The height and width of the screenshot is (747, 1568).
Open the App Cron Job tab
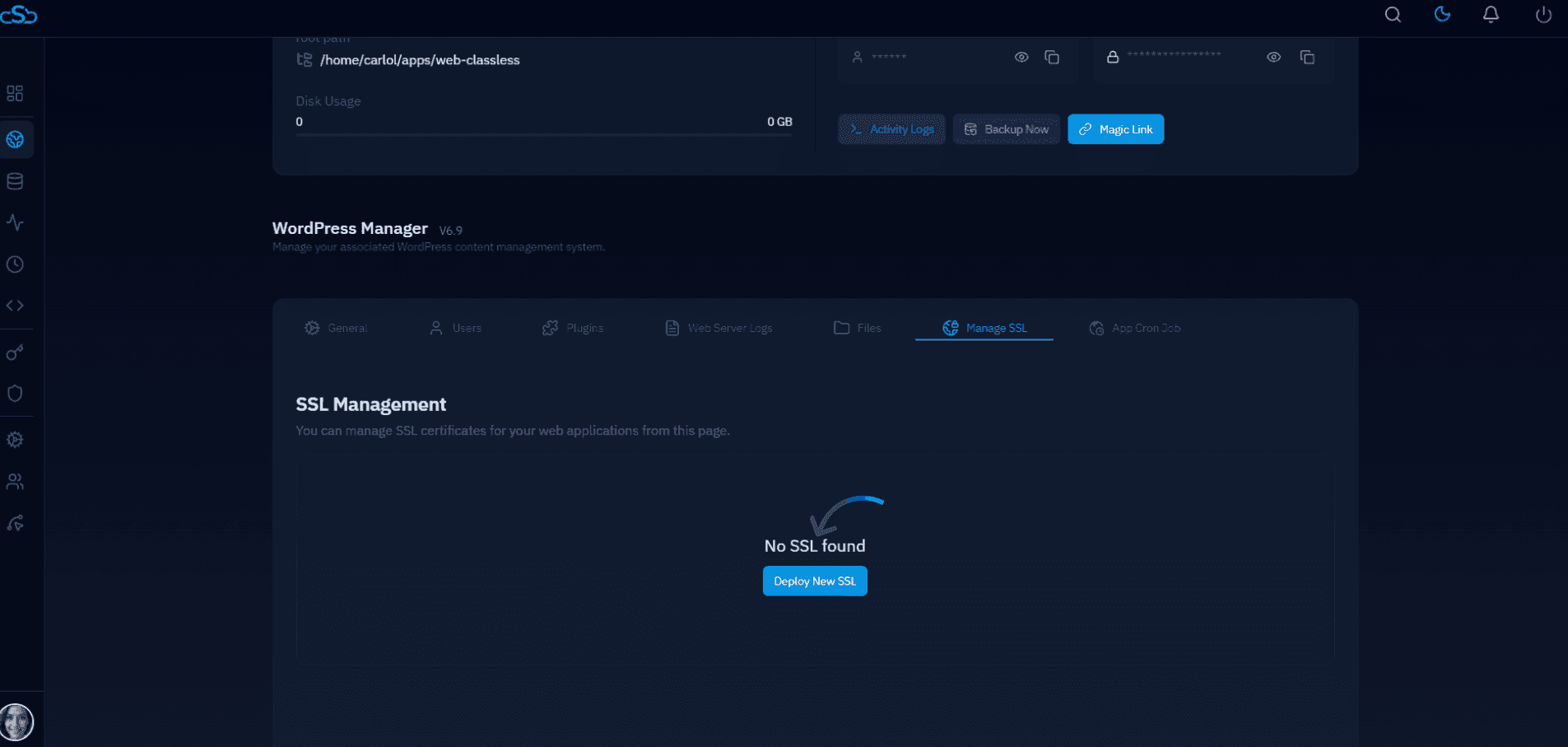tap(1134, 328)
